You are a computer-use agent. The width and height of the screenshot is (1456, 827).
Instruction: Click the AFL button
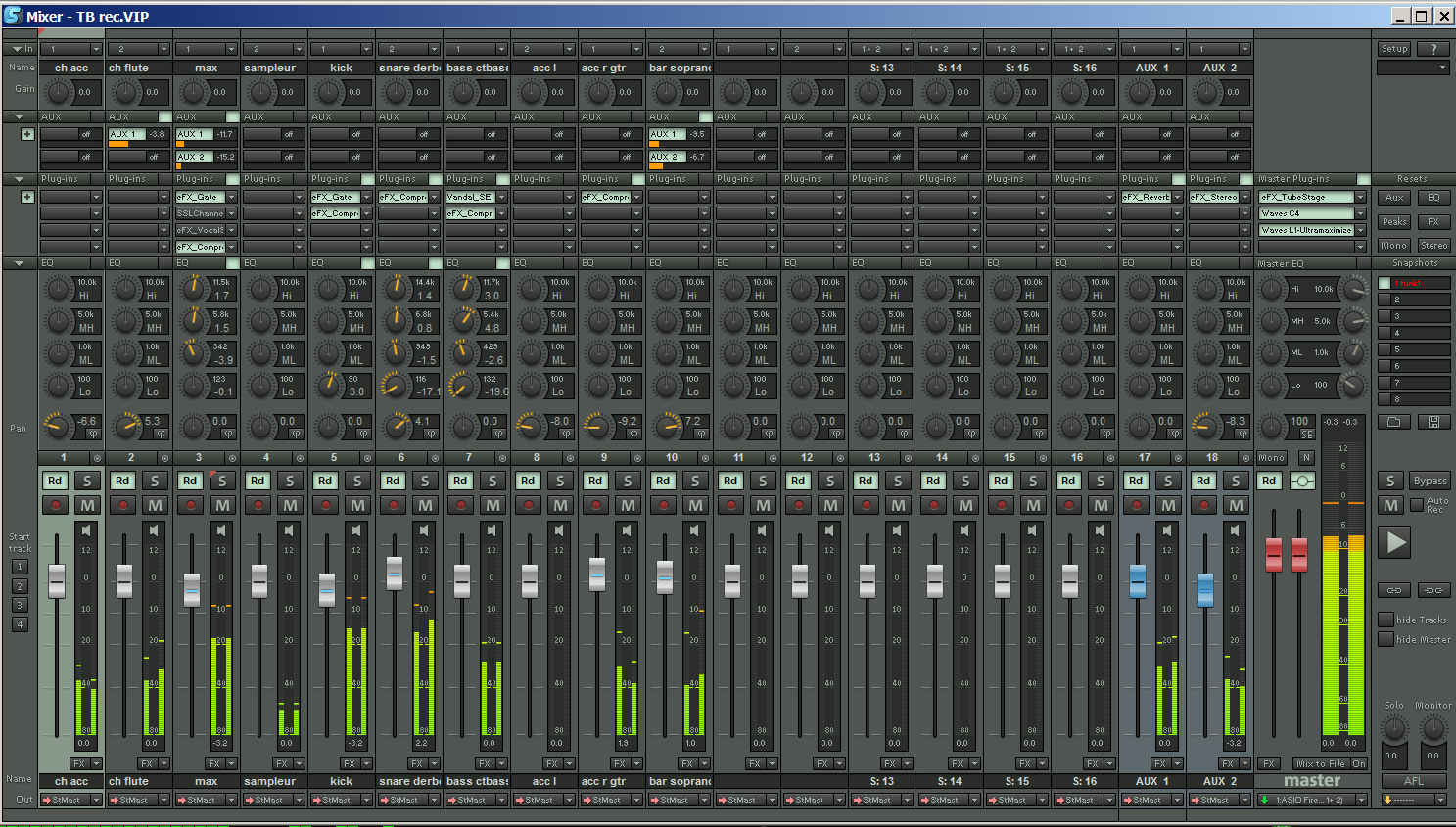[x=1414, y=781]
